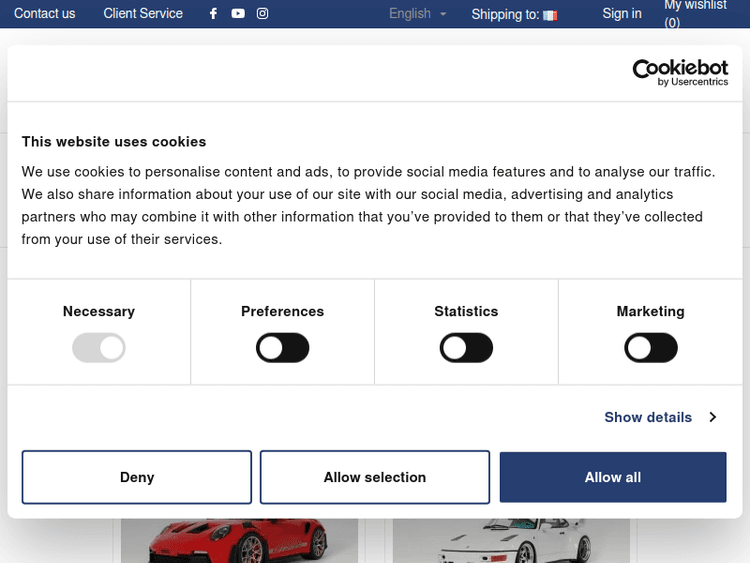Click the Show details chevron arrow
Viewport: 750px width, 563px height.
pyautogui.click(x=713, y=417)
